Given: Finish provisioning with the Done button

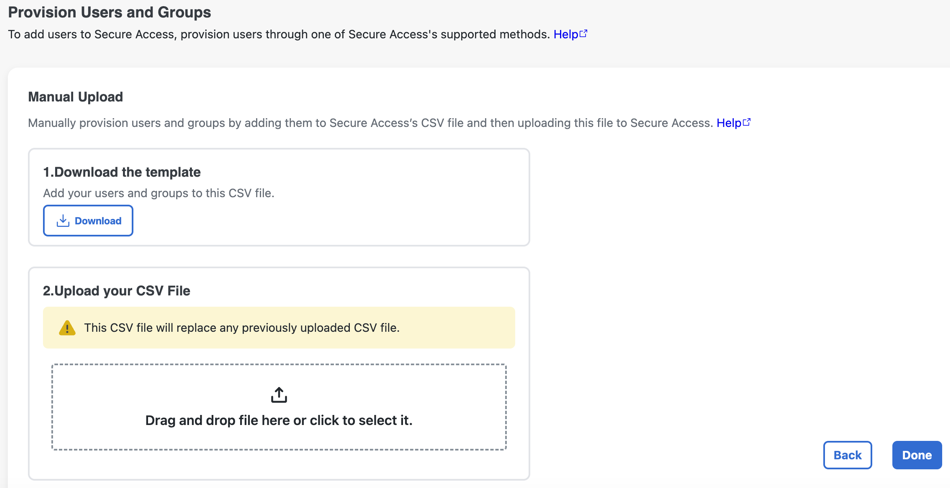Looking at the screenshot, I should pos(917,455).
